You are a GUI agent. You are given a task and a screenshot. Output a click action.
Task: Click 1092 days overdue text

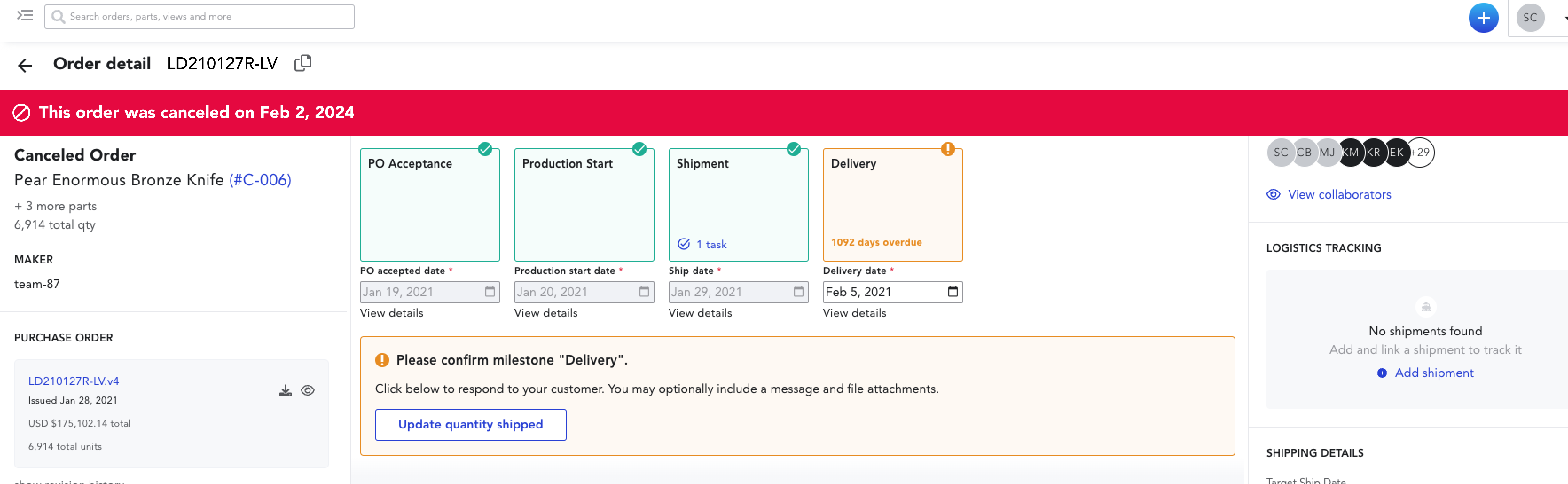pos(876,242)
